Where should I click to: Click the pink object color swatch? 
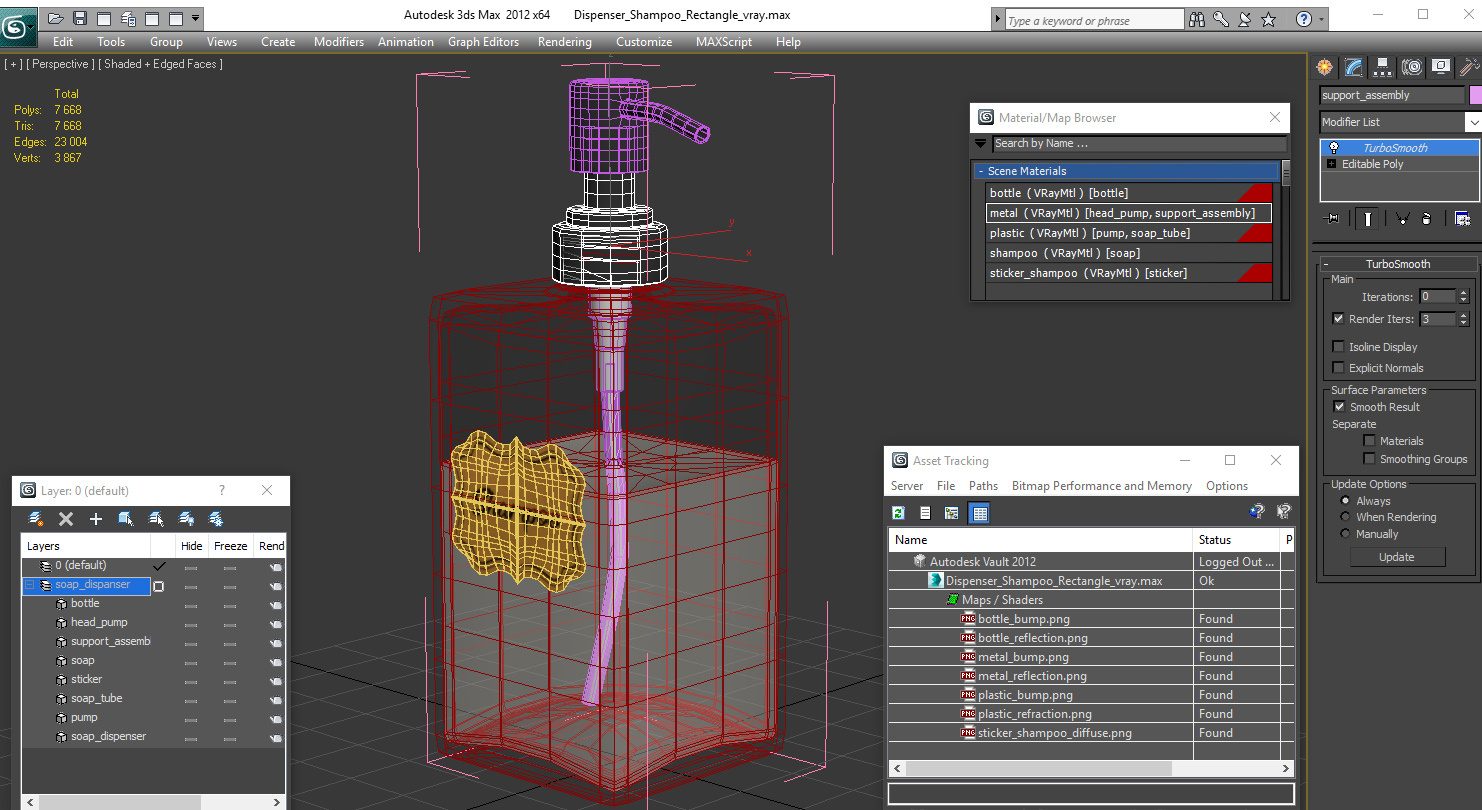click(x=1475, y=95)
